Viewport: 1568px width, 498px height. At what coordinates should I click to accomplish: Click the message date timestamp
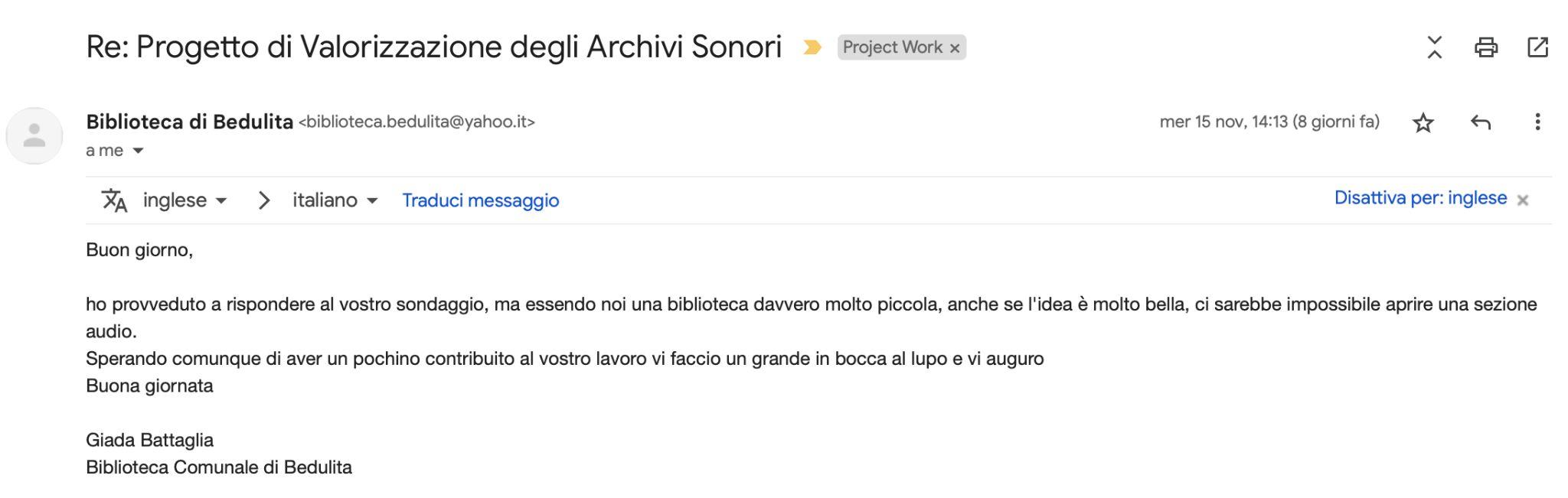pyautogui.click(x=1269, y=122)
